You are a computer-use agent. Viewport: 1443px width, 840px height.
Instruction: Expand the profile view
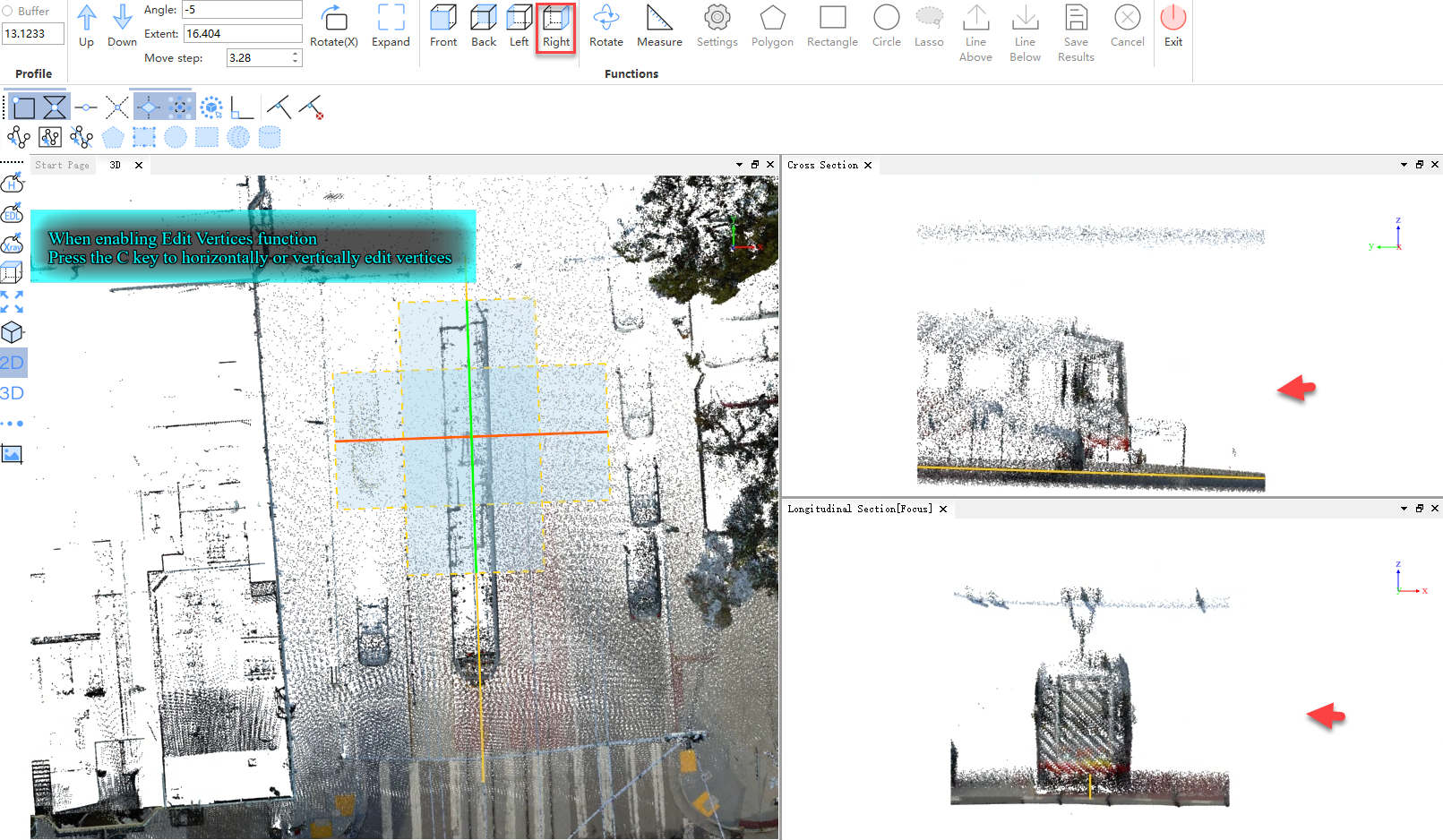pyautogui.click(x=391, y=25)
